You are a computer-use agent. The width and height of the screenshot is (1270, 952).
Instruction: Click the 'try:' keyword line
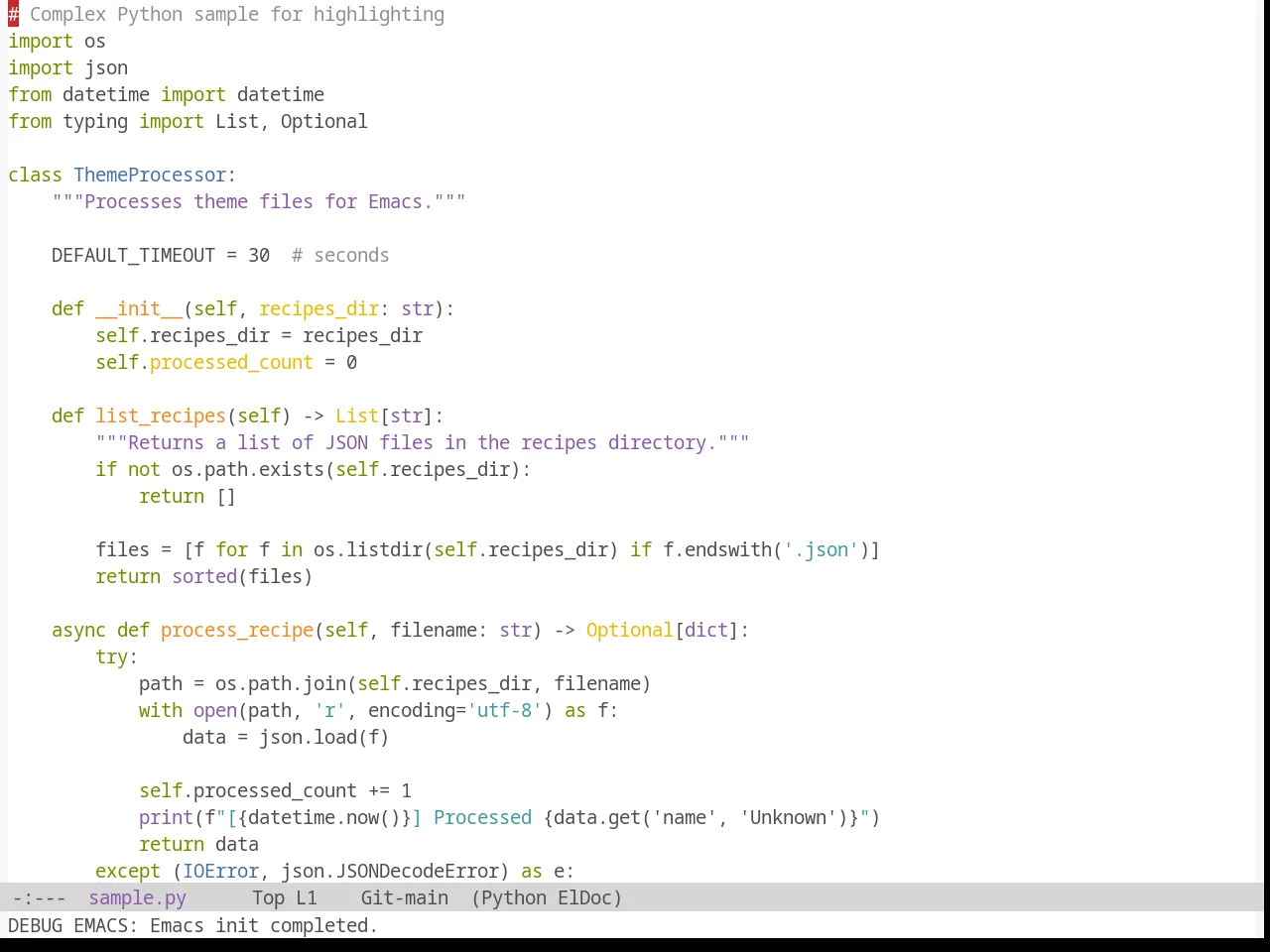[117, 657]
